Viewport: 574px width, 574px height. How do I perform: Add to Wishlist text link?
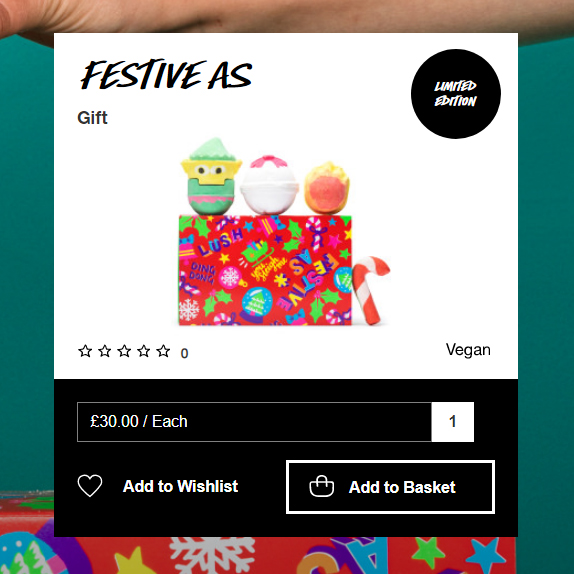180,487
